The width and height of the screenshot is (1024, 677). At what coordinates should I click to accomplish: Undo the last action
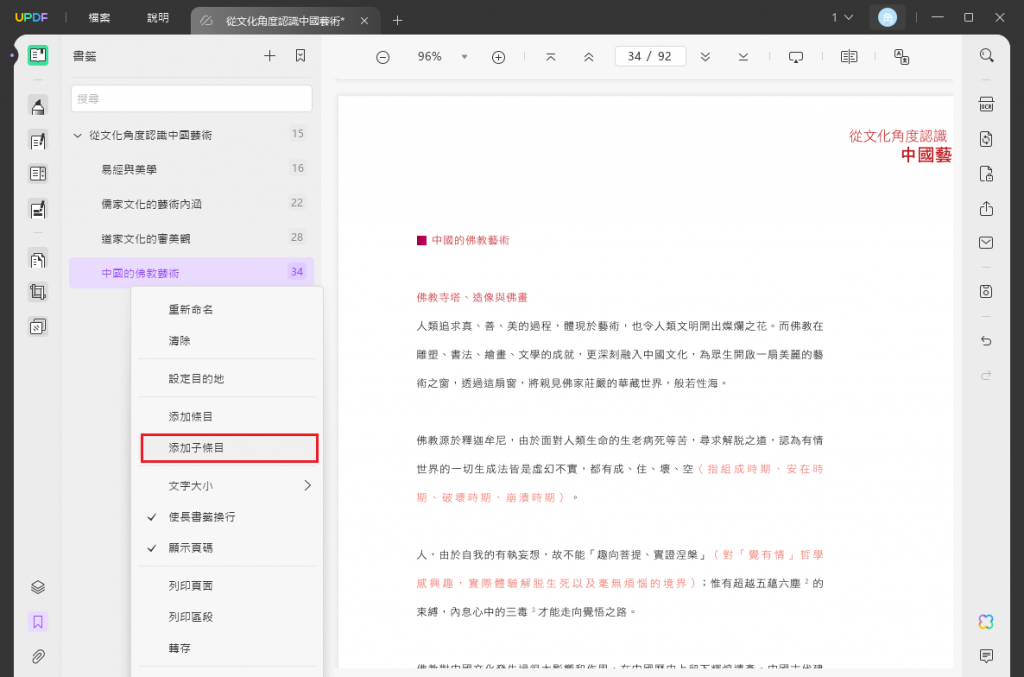(x=986, y=341)
